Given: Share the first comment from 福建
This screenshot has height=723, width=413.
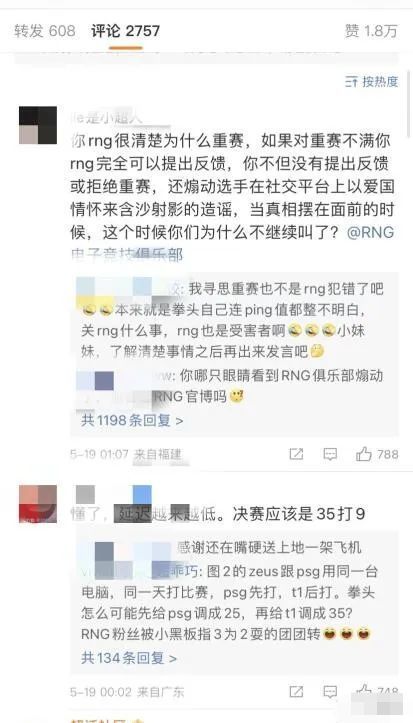Looking at the screenshot, I should coord(296,454).
